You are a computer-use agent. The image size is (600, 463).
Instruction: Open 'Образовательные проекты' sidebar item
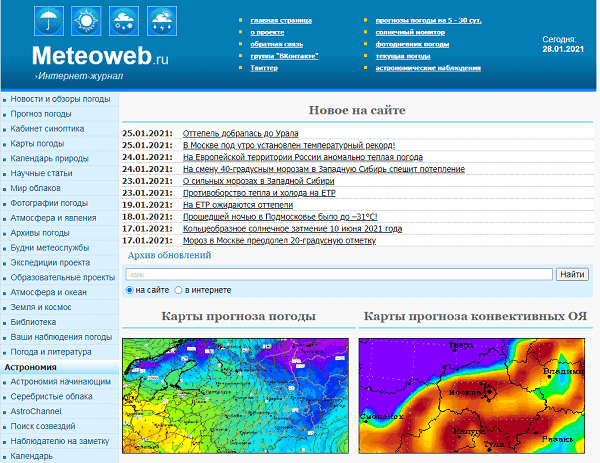63,277
